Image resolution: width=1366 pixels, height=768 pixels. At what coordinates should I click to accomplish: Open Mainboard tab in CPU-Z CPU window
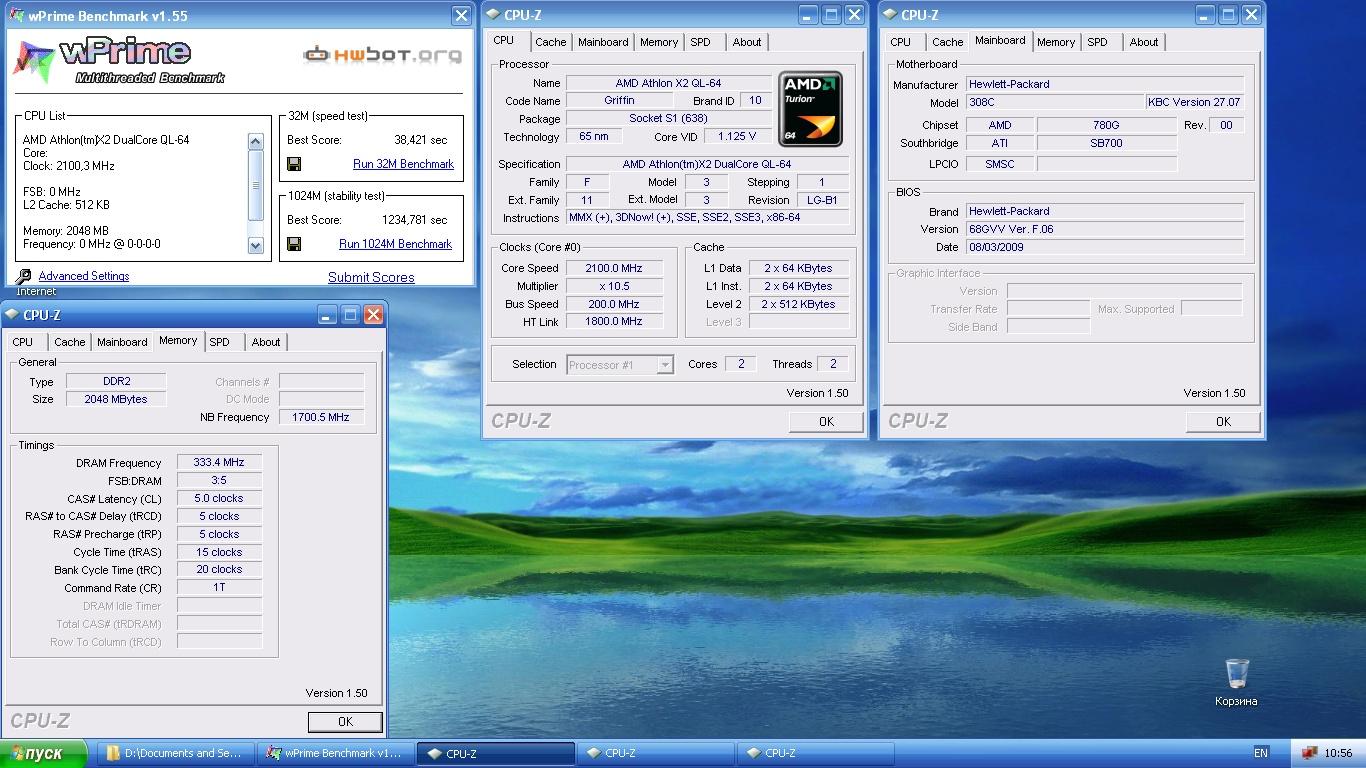[x=603, y=42]
